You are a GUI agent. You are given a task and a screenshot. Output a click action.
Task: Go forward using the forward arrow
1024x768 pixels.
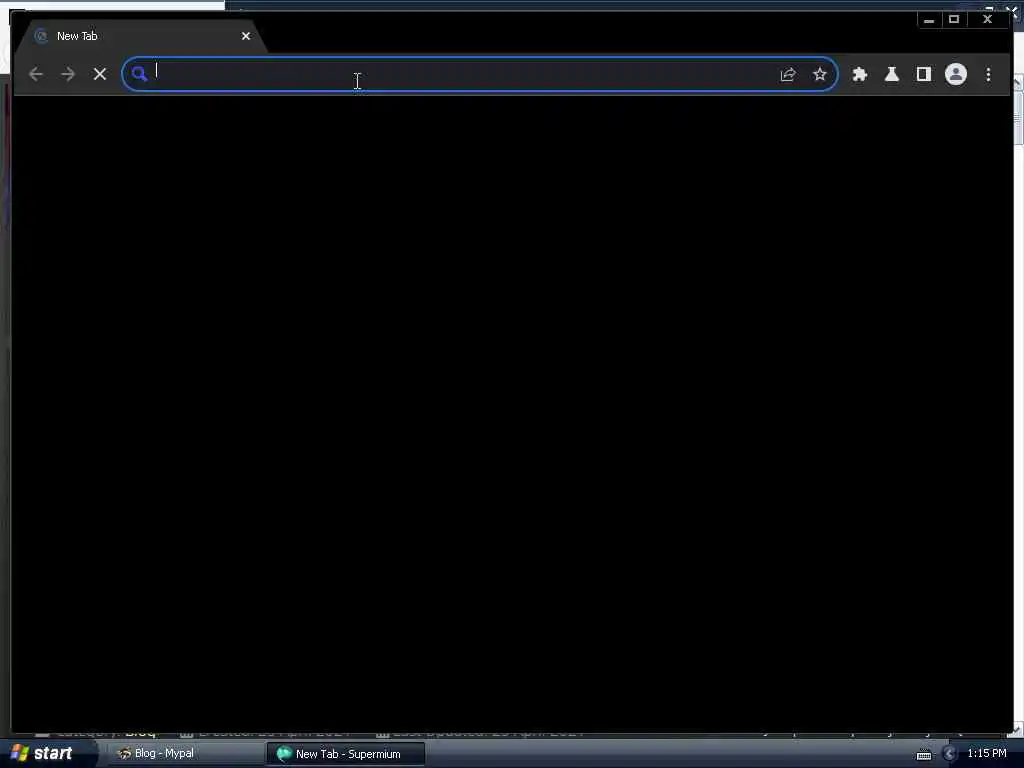point(68,74)
